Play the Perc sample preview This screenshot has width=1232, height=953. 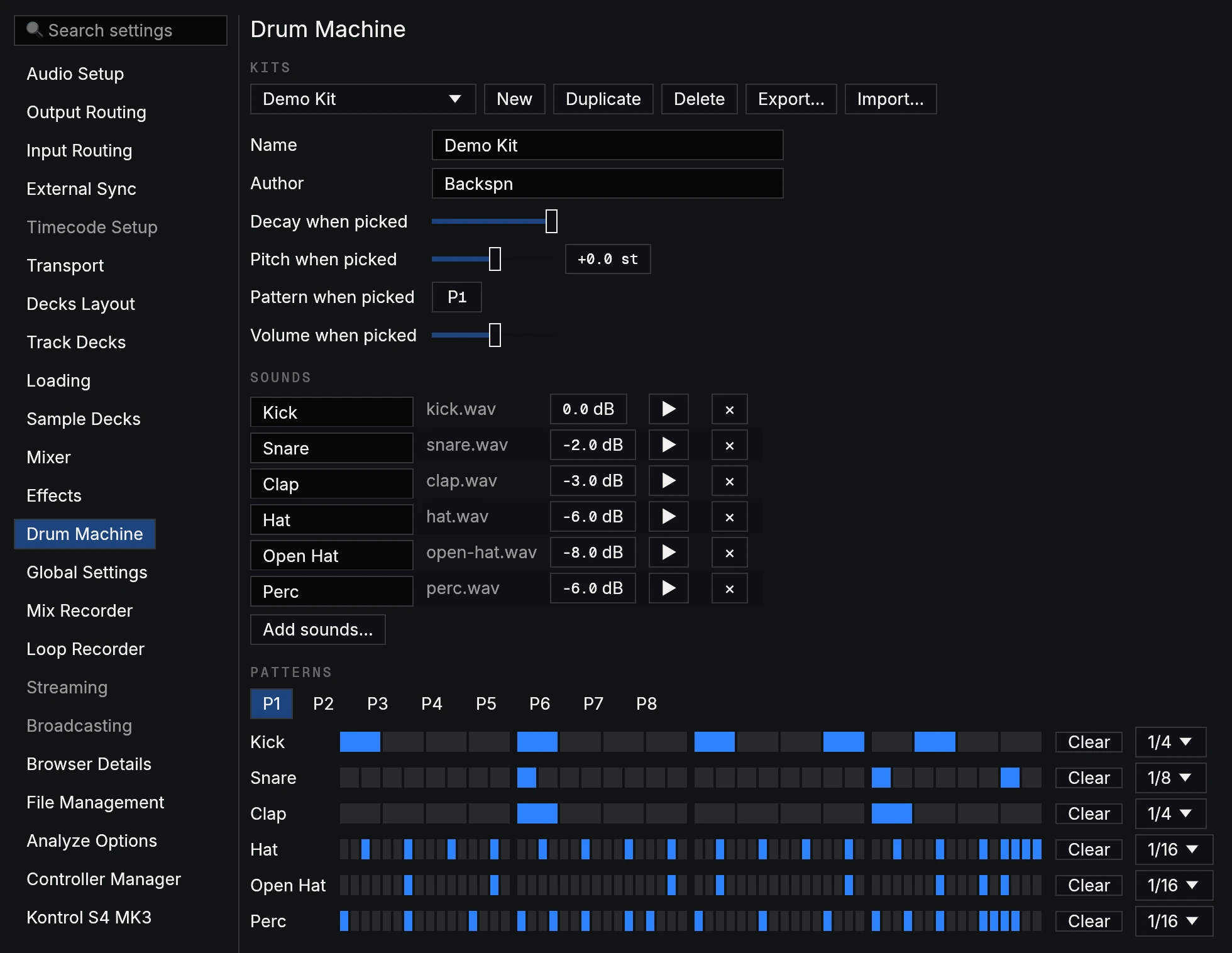668,588
